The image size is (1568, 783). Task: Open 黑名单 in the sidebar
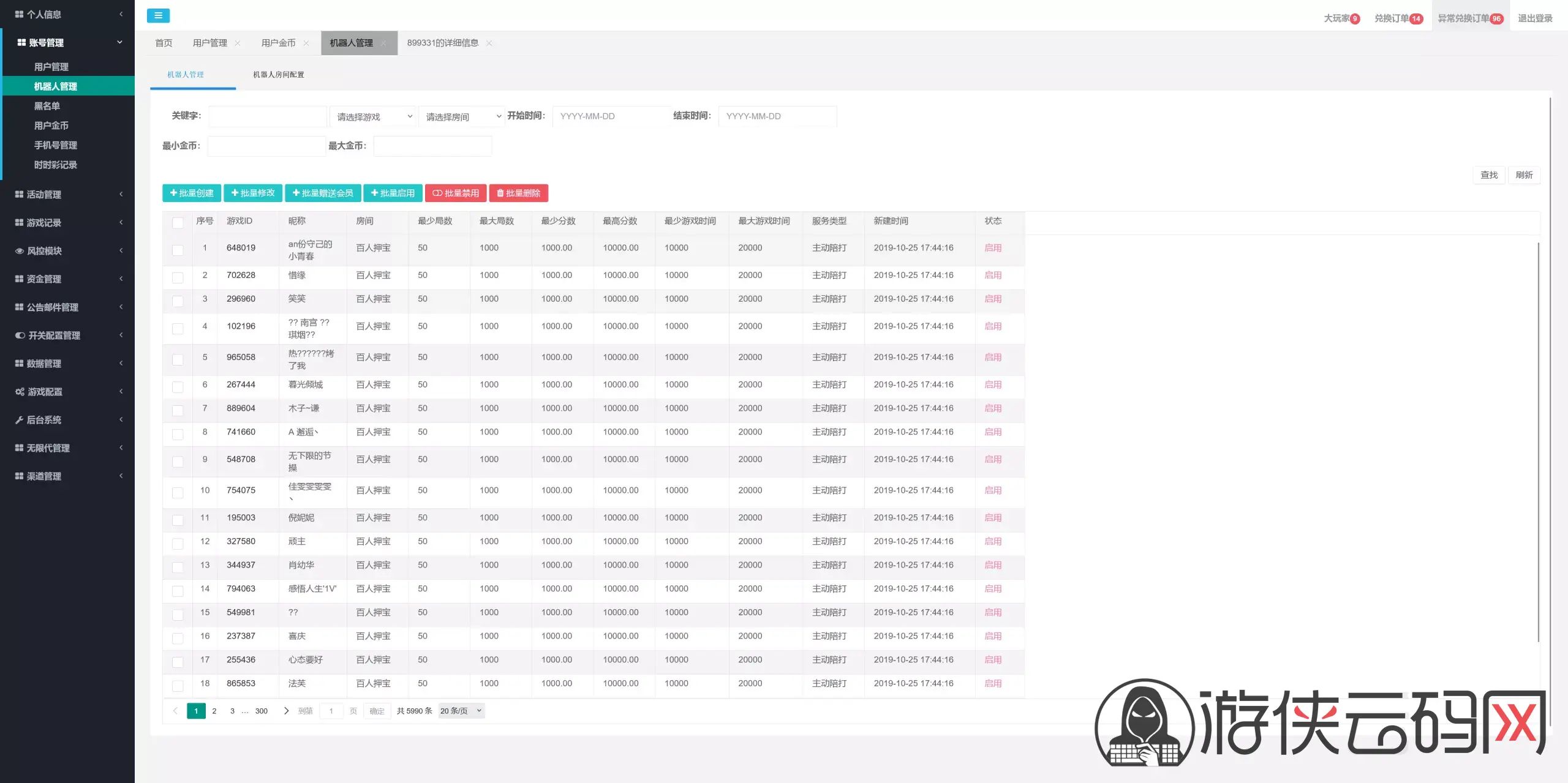coord(47,106)
